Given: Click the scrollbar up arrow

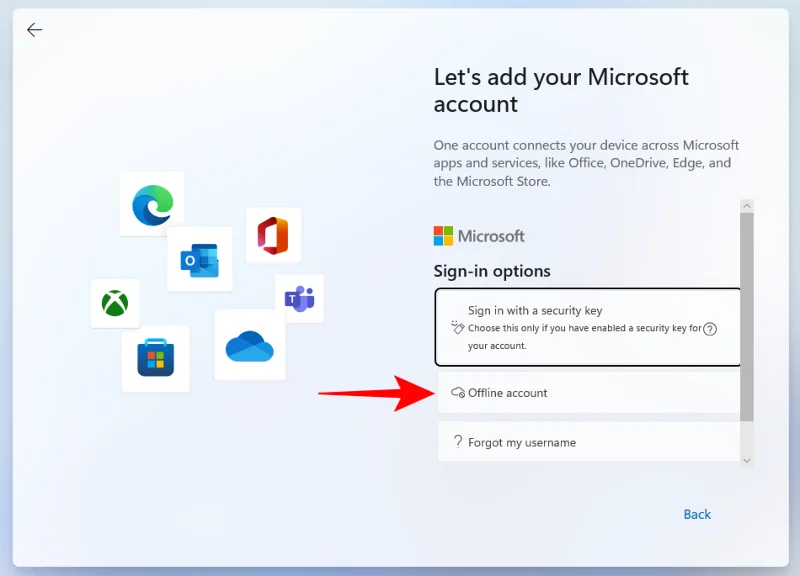Looking at the screenshot, I should pos(746,205).
